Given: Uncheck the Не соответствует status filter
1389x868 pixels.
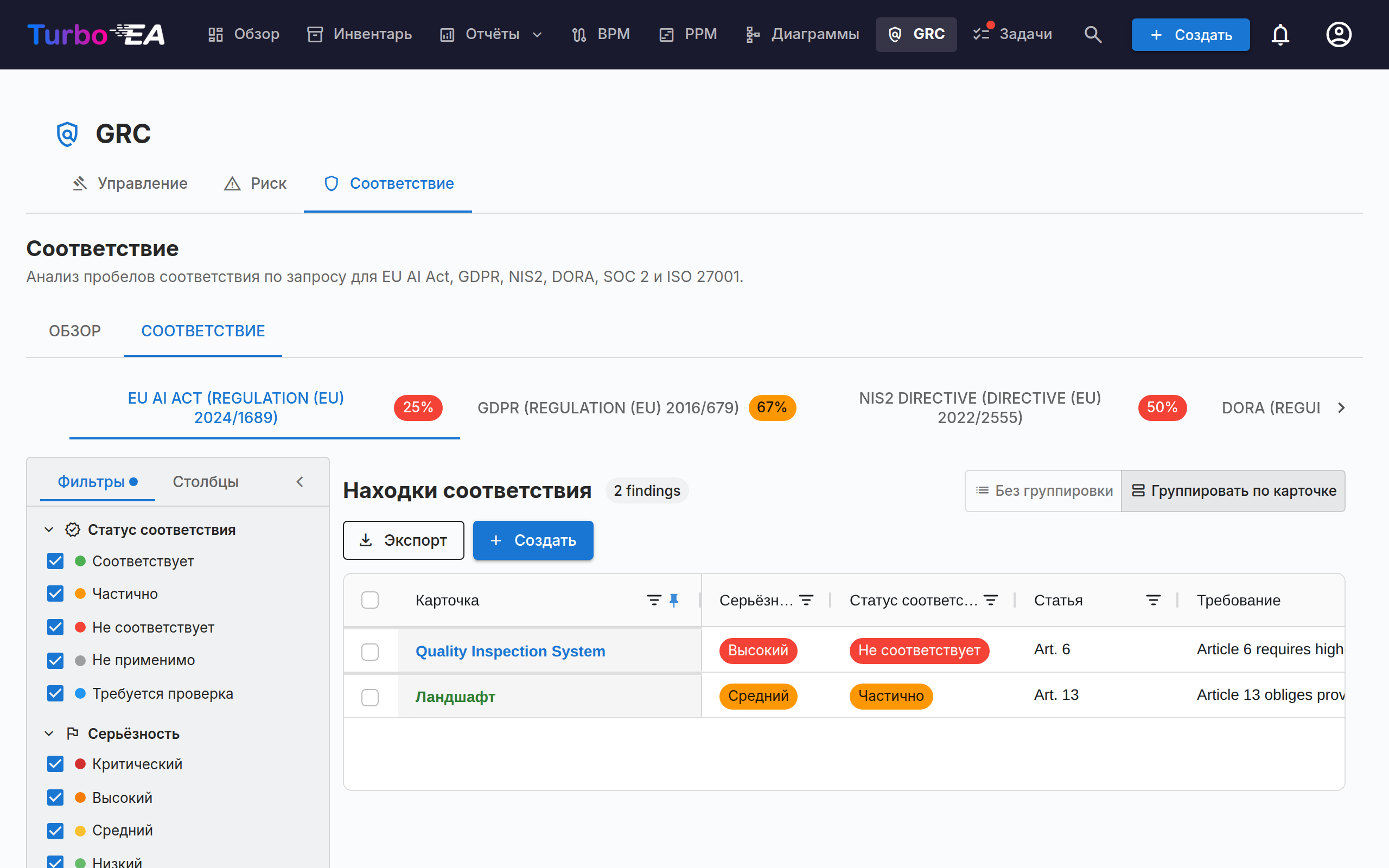Looking at the screenshot, I should (x=55, y=627).
